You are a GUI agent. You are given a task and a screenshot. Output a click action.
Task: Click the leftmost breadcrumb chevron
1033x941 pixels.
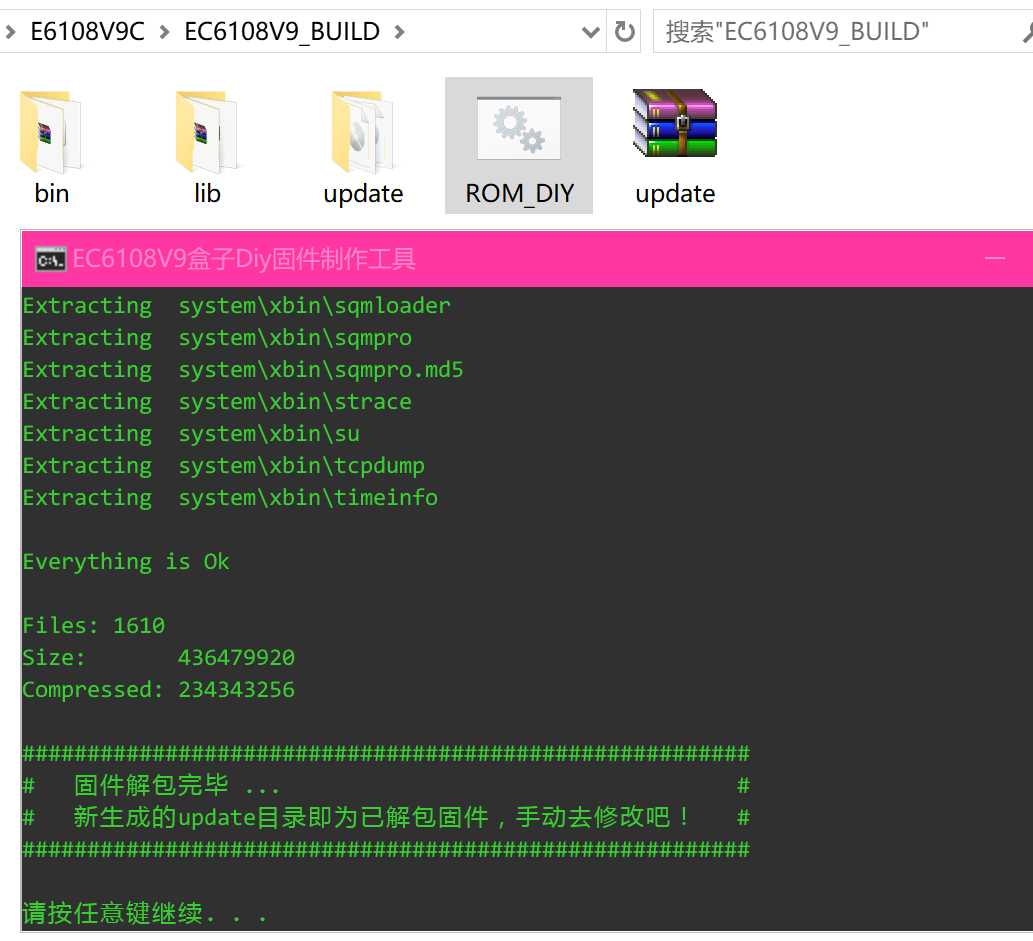pos(10,31)
